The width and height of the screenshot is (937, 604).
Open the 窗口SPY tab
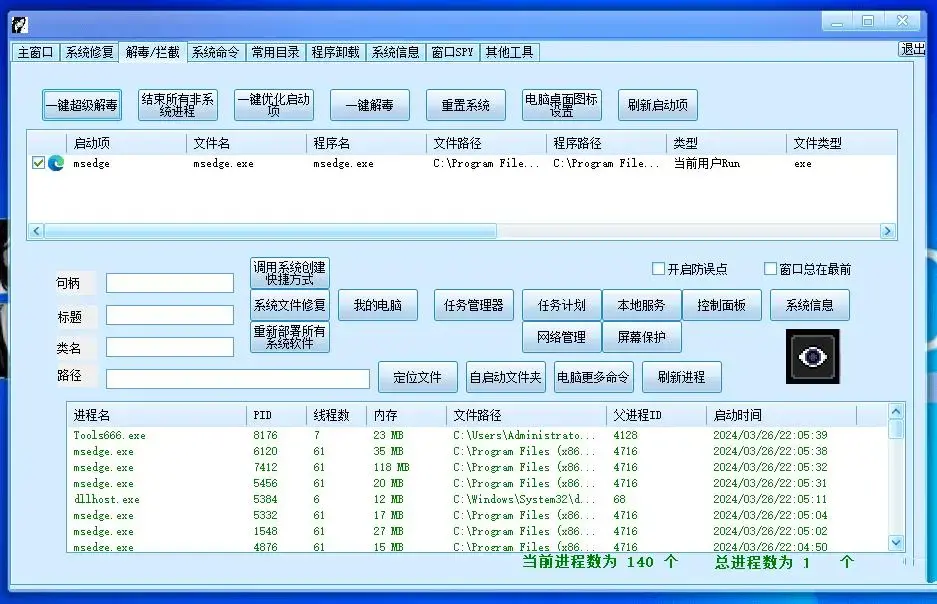click(x=452, y=53)
